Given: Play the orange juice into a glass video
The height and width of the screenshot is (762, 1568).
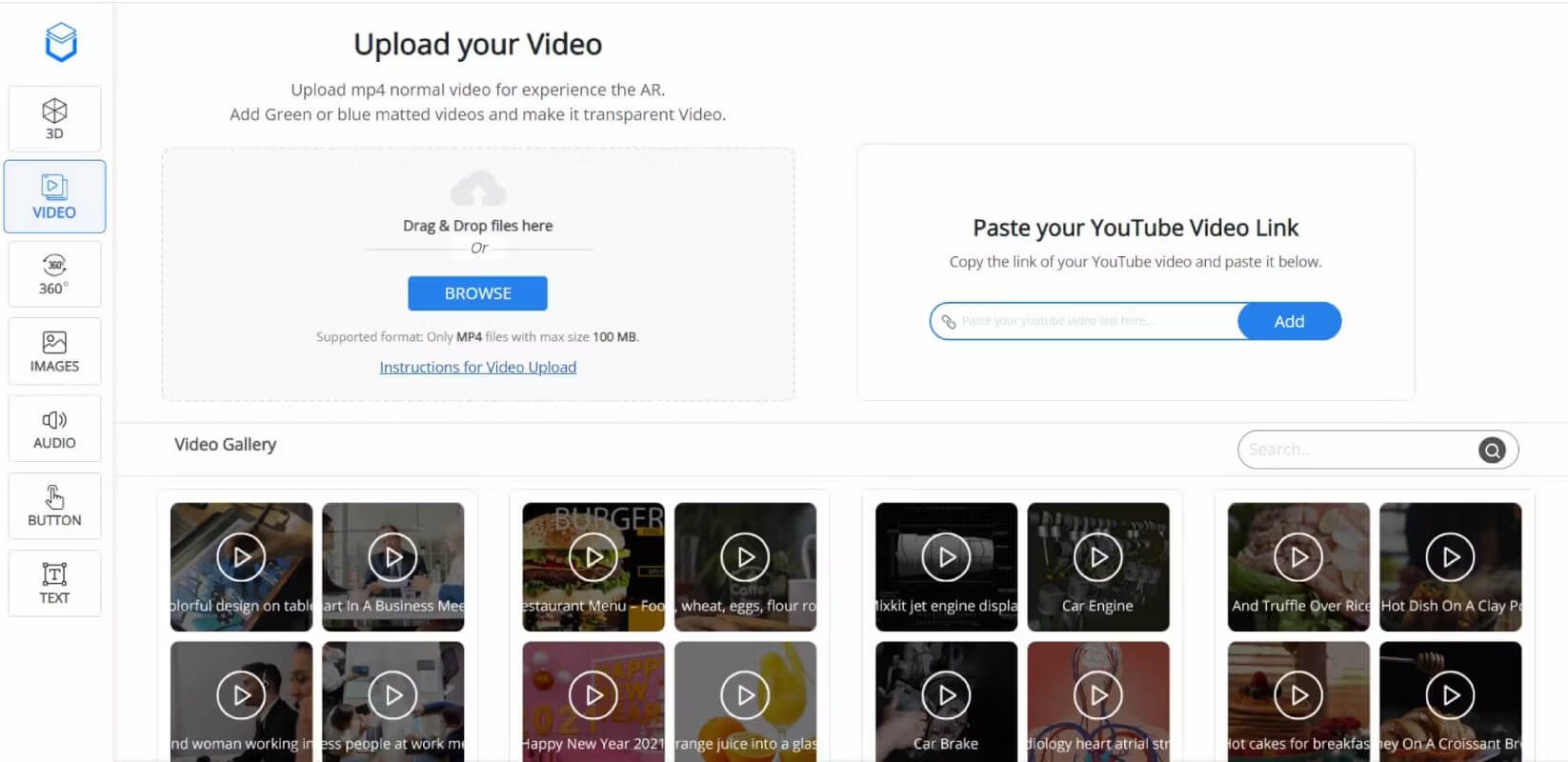Looking at the screenshot, I should click(x=746, y=695).
